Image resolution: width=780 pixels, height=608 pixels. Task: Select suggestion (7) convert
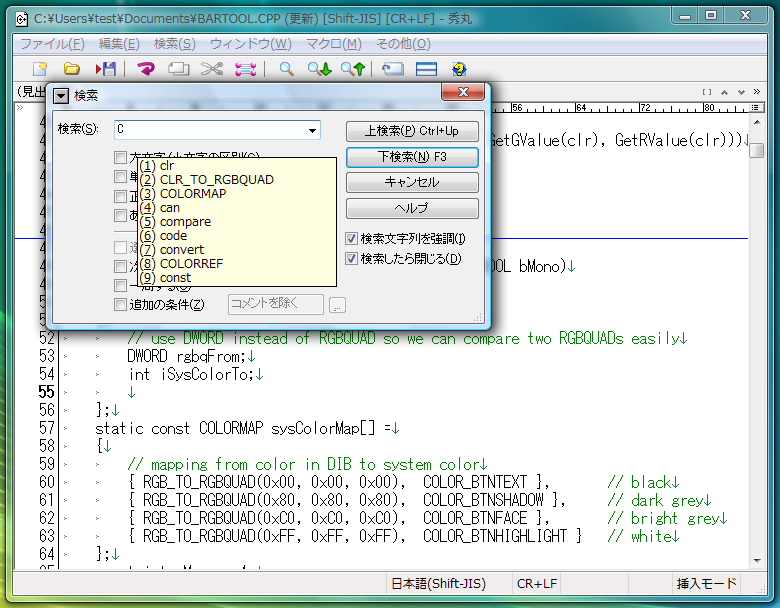coord(237,249)
